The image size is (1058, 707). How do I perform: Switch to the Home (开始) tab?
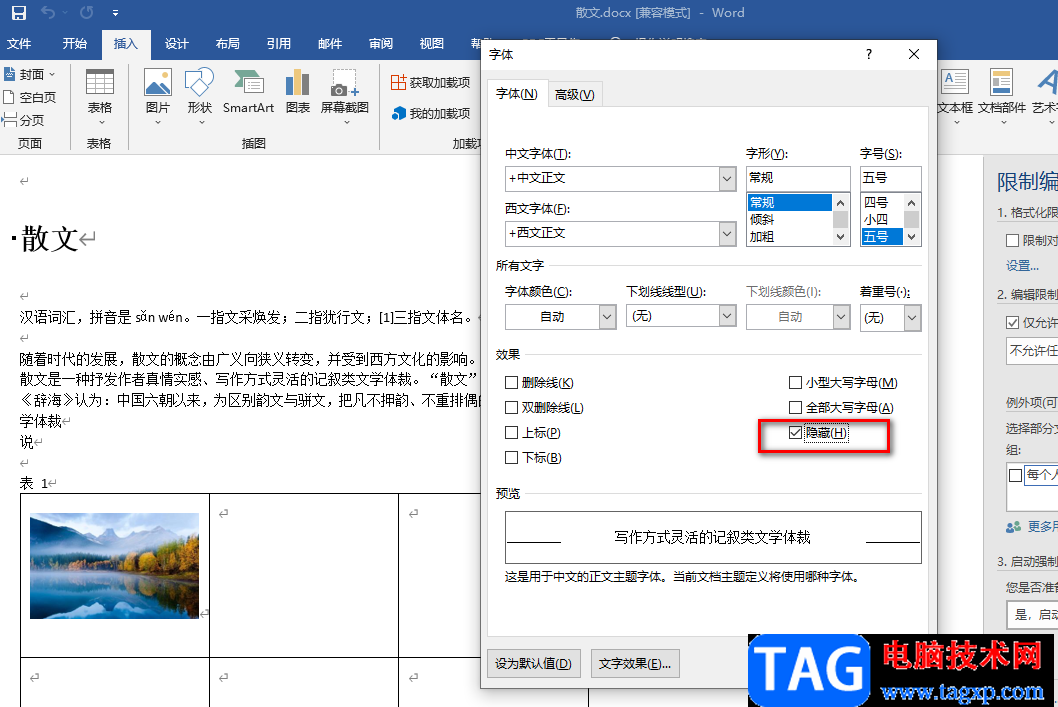[x=74, y=44]
